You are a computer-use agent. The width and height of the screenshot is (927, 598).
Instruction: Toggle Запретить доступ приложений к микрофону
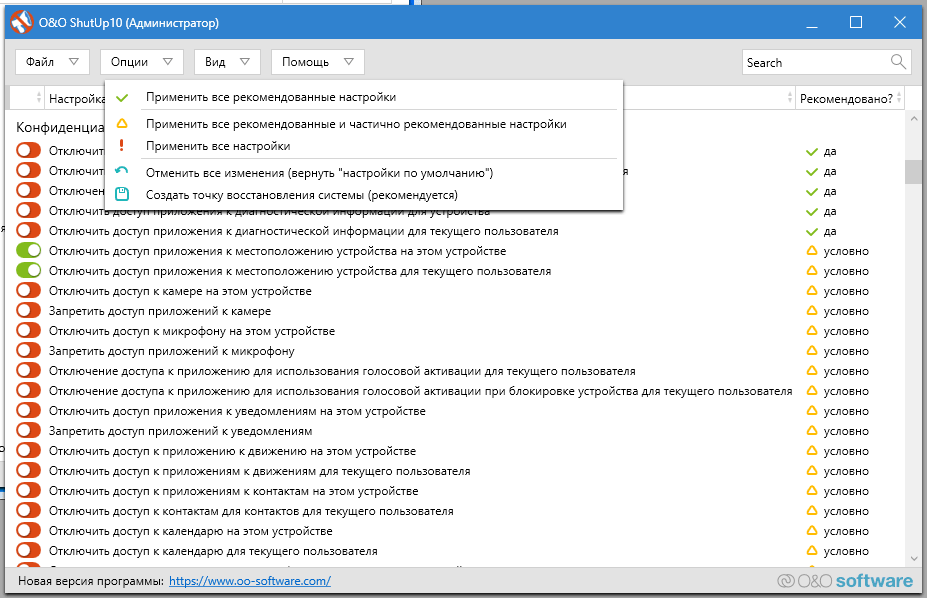click(x=28, y=351)
